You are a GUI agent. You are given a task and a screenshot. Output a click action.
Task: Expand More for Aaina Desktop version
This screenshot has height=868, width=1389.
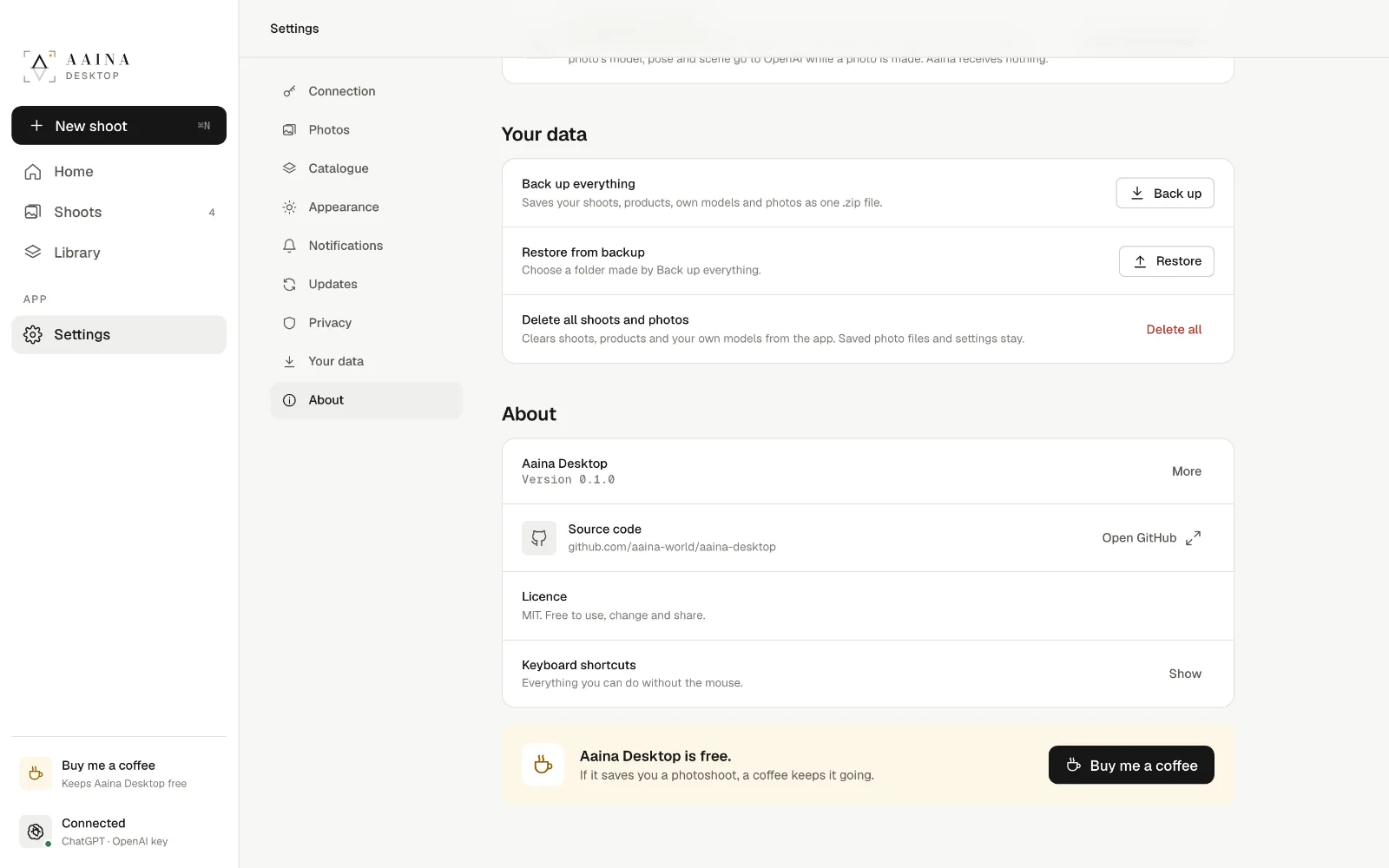pyautogui.click(x=1187, y=471)
